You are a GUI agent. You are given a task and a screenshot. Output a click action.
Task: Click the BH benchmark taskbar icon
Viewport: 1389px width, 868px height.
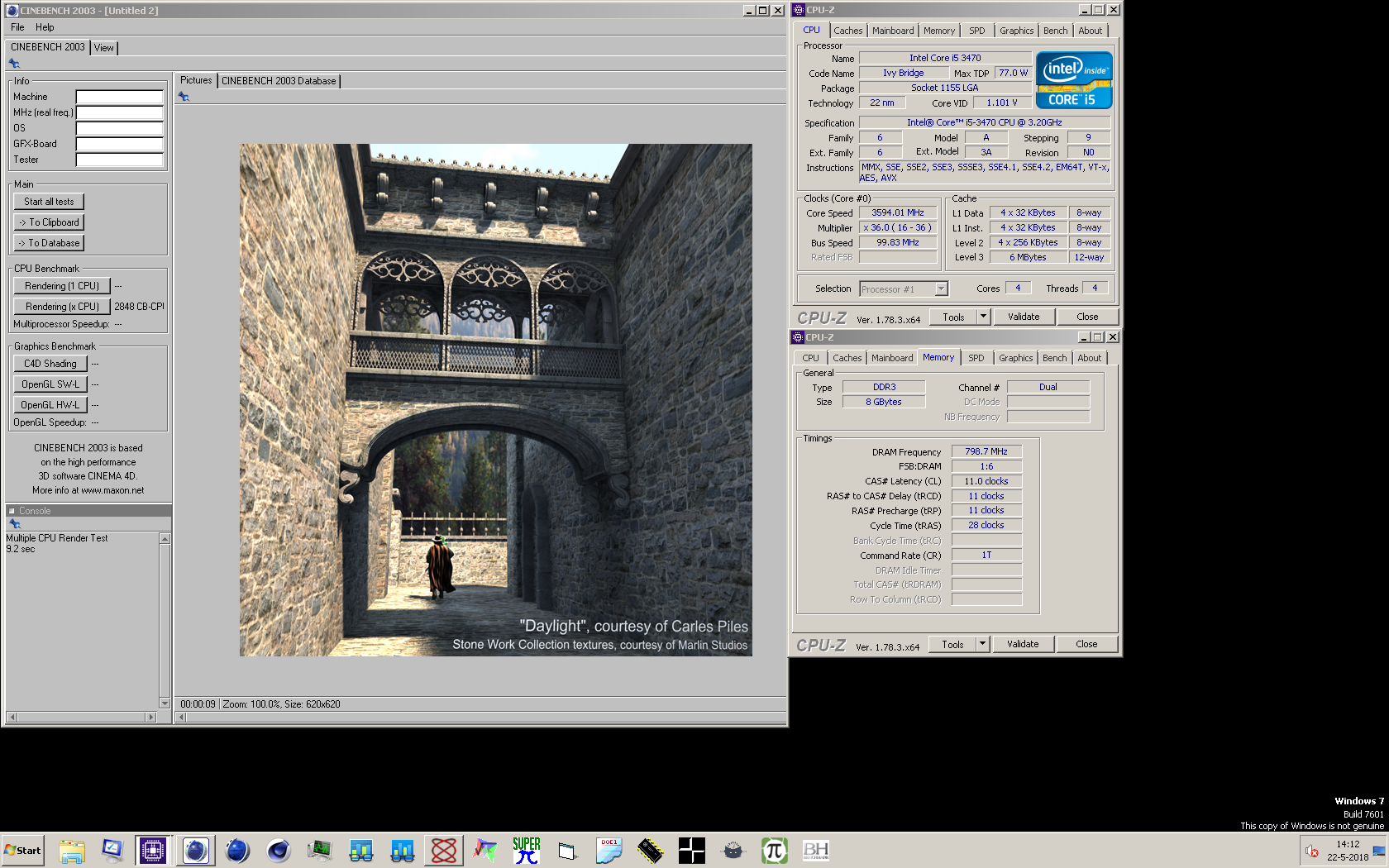(x=816, y=850)
